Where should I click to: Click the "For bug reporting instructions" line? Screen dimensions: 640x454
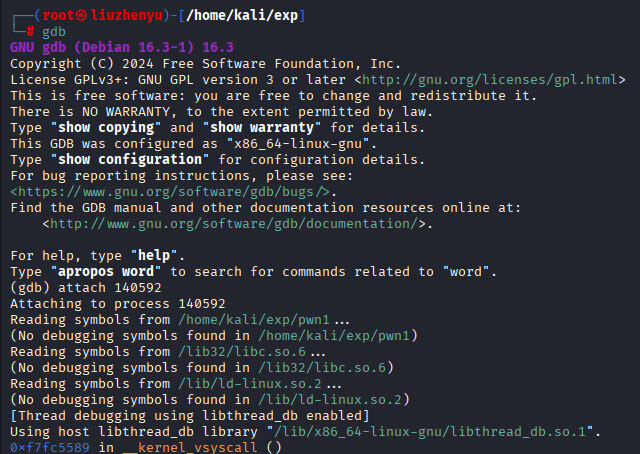click(x=182, y=176)
